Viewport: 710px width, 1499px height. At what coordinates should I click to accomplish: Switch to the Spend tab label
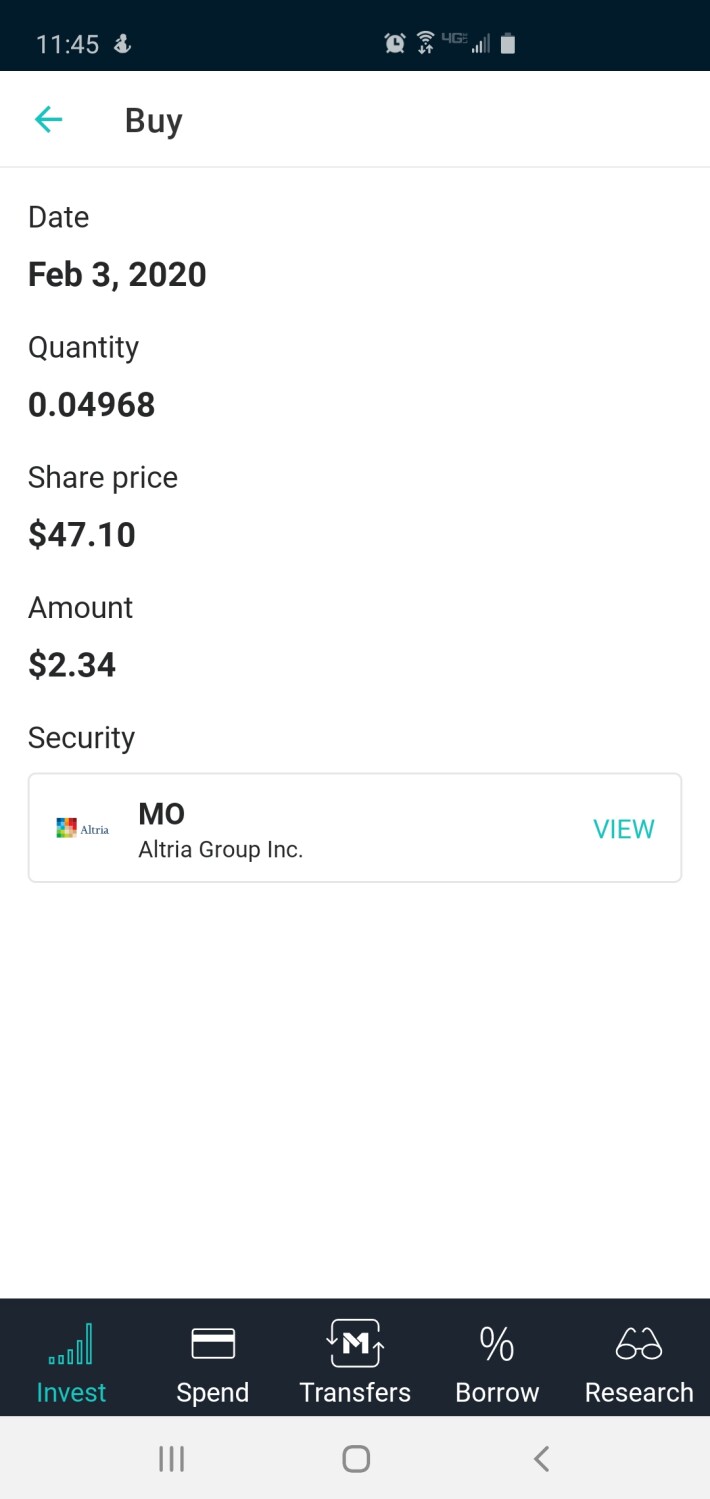[213, 1393]
